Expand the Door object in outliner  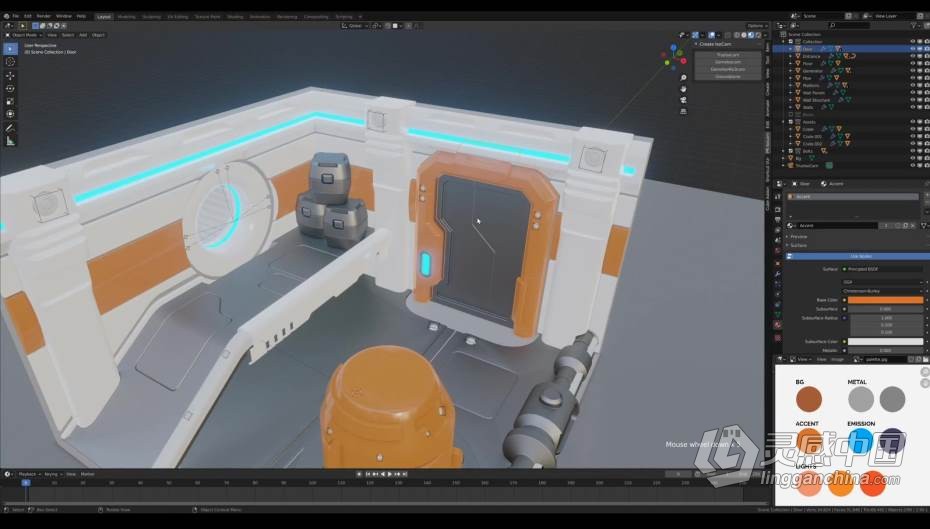click(x=791, y=49)
